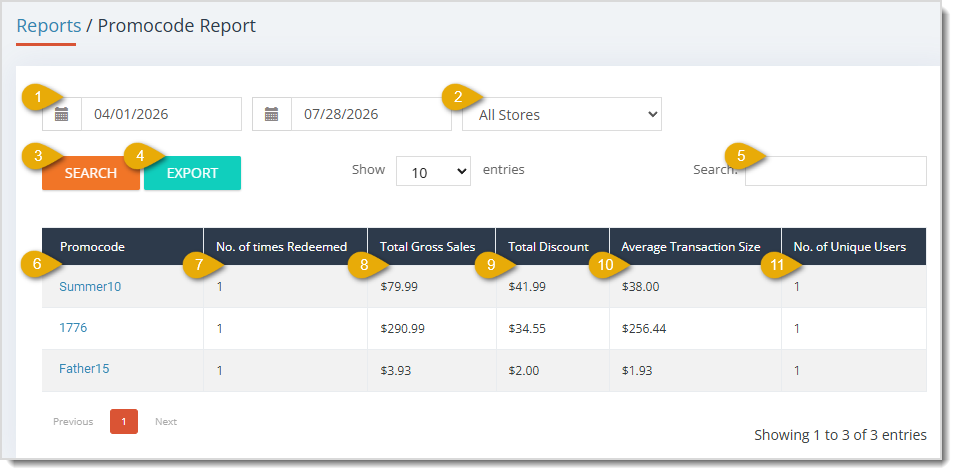Open the Father15 promocode link
Image resolution: width=957 pixels, height=475 pixels.
[x=84, y=369]
